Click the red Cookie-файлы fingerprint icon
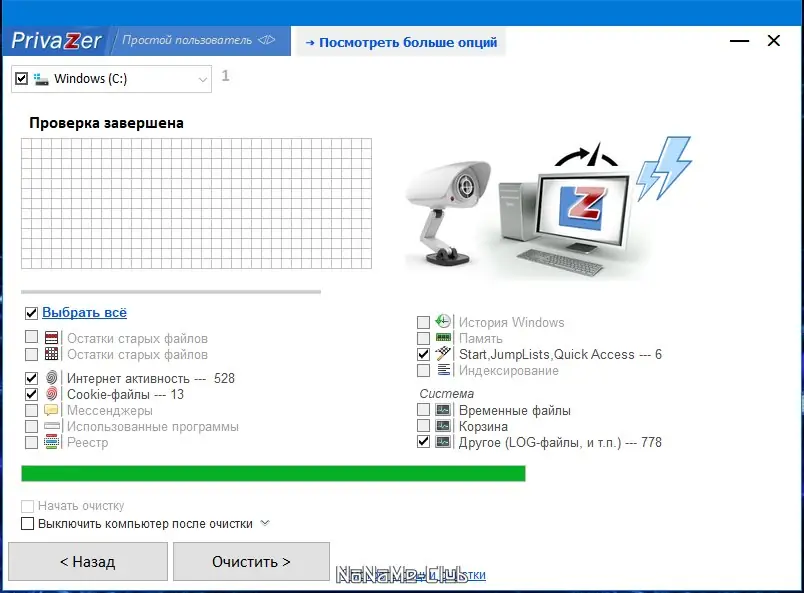This screenshot has width=804, height=593. coord(51,394)
